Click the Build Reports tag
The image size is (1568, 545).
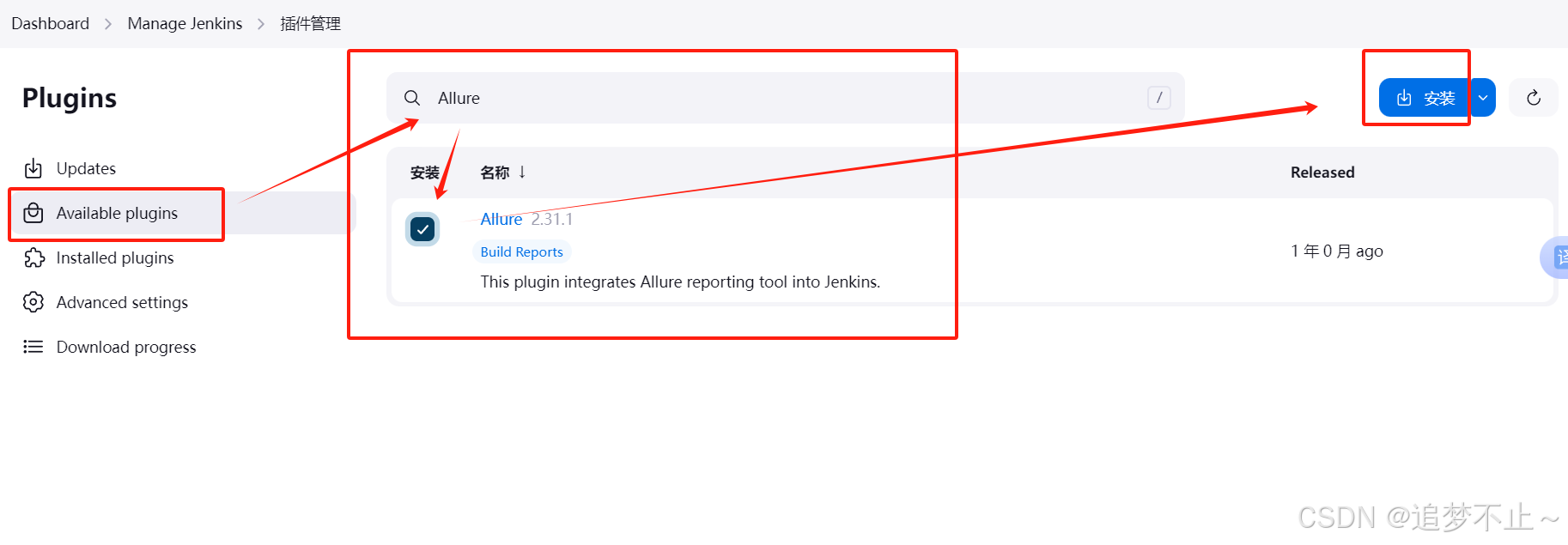click(x=521, y=251)
